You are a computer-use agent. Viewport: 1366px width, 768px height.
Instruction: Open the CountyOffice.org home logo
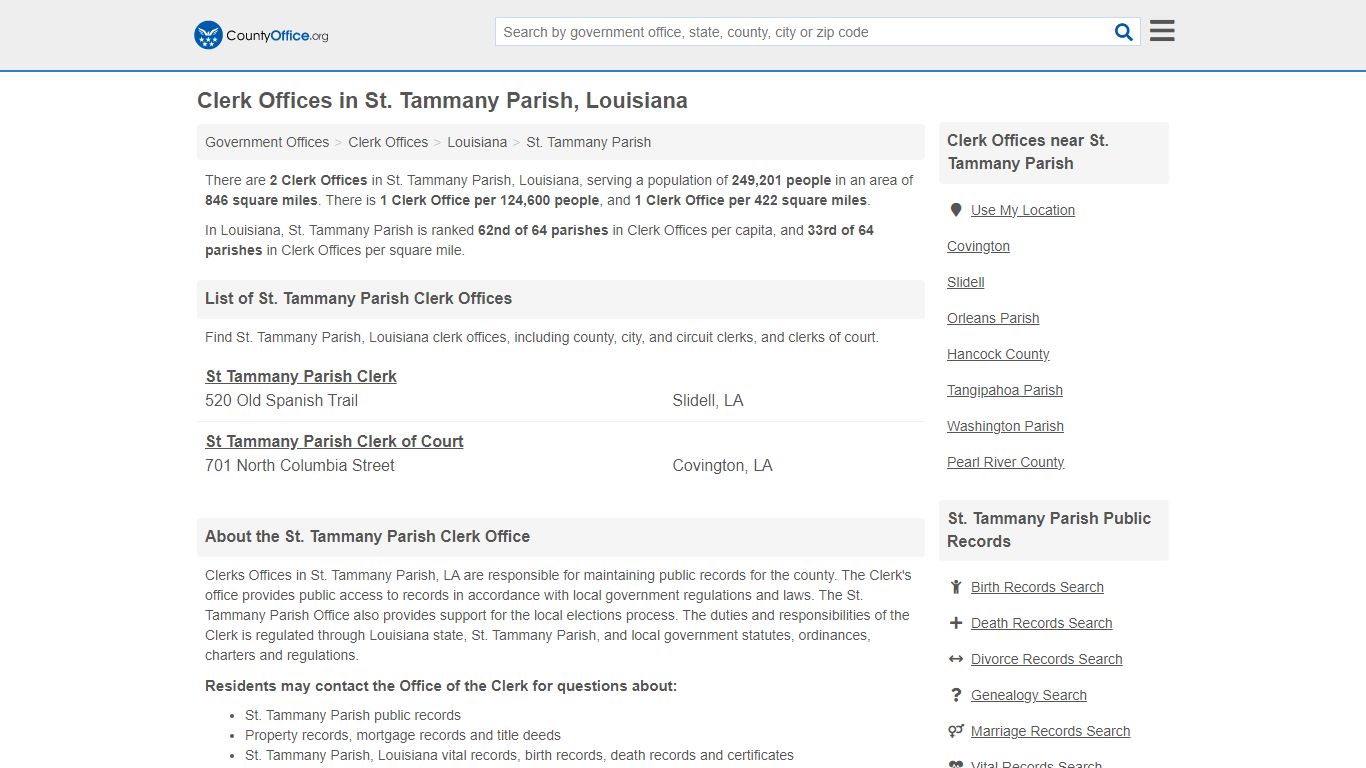(261, 35)
